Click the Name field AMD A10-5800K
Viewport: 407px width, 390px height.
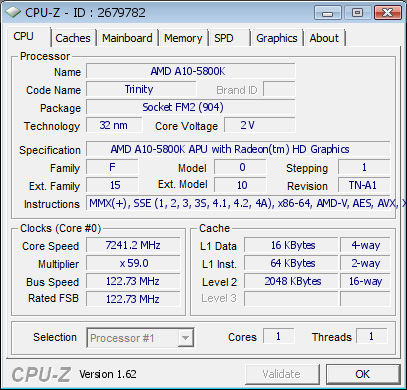pyautogui.click(x=191, y=71)
